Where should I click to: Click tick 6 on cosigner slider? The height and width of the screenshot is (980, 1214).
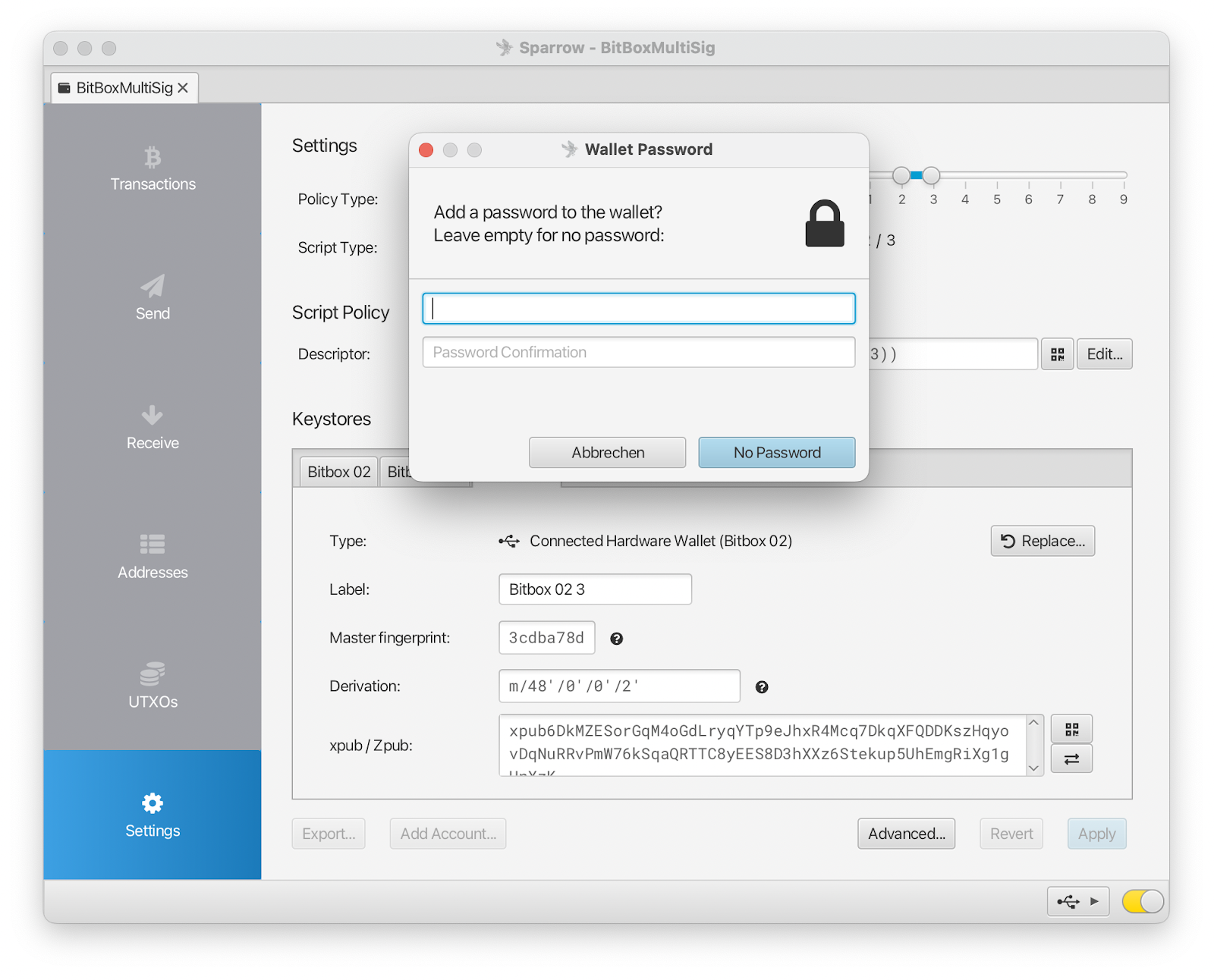click(1028, 199)
